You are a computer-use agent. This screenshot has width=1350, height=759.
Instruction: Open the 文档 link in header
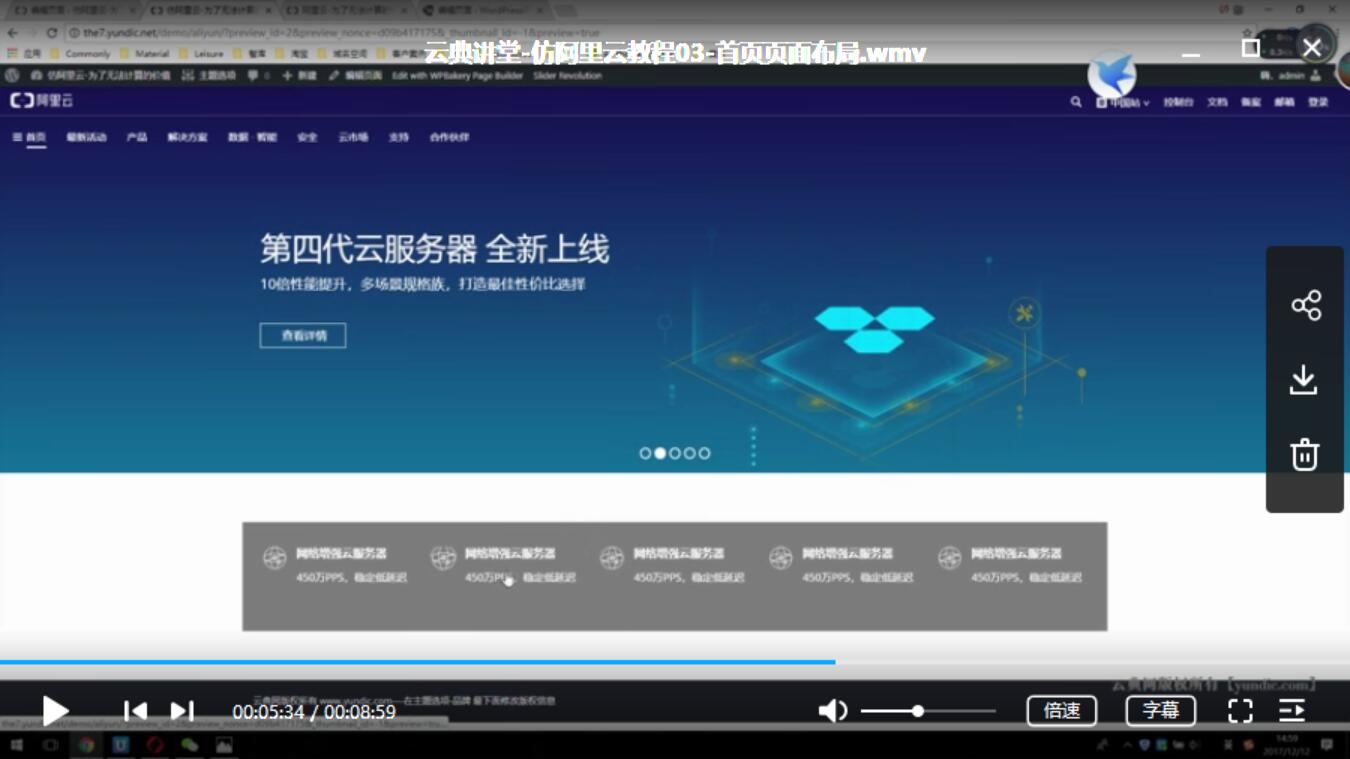coord(1217,102)
